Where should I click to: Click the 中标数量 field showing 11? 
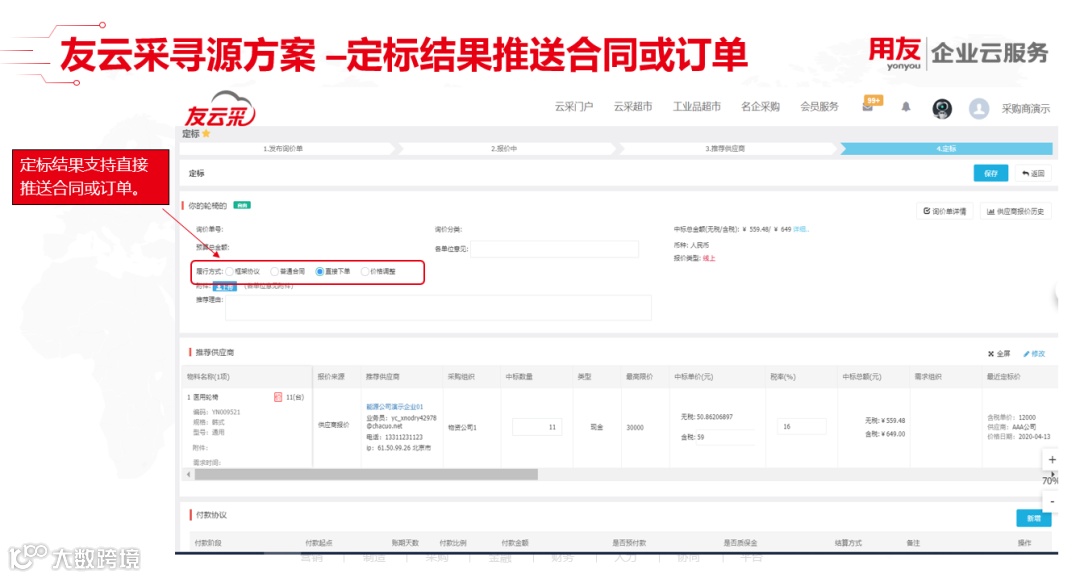[x=537, y=427]
